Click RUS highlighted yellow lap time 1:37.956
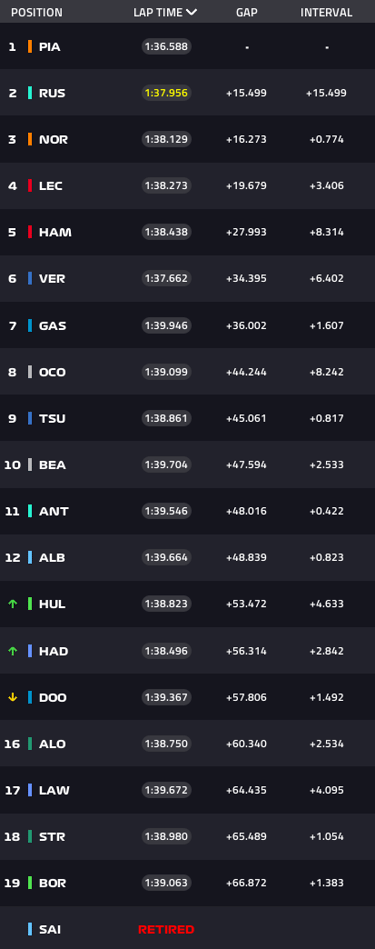Image resolution: width=375 pixels, height=949 pixels. pos(166,93)
